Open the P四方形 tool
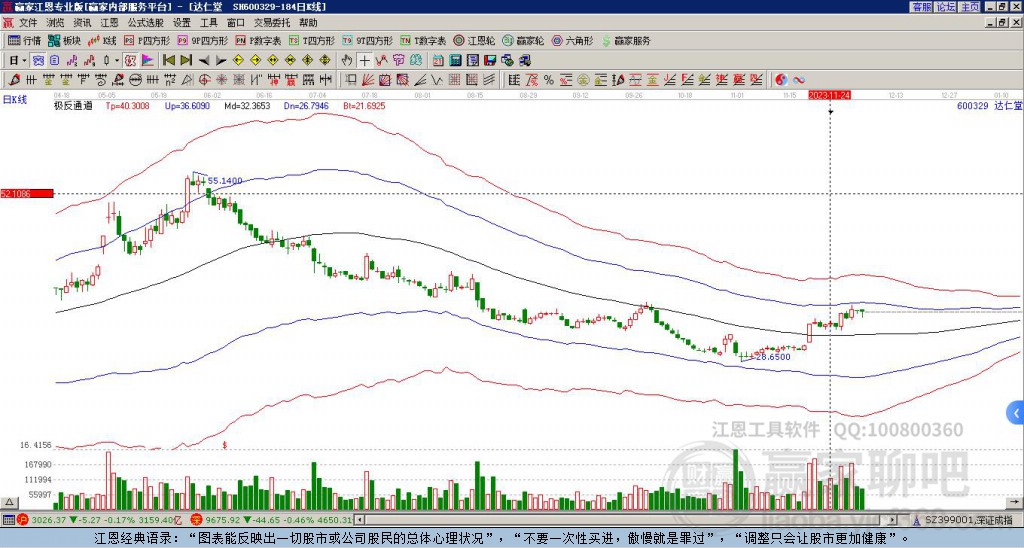Image resolution: width=1024 pixels, height=548 pixels. [x=147, y=40]
